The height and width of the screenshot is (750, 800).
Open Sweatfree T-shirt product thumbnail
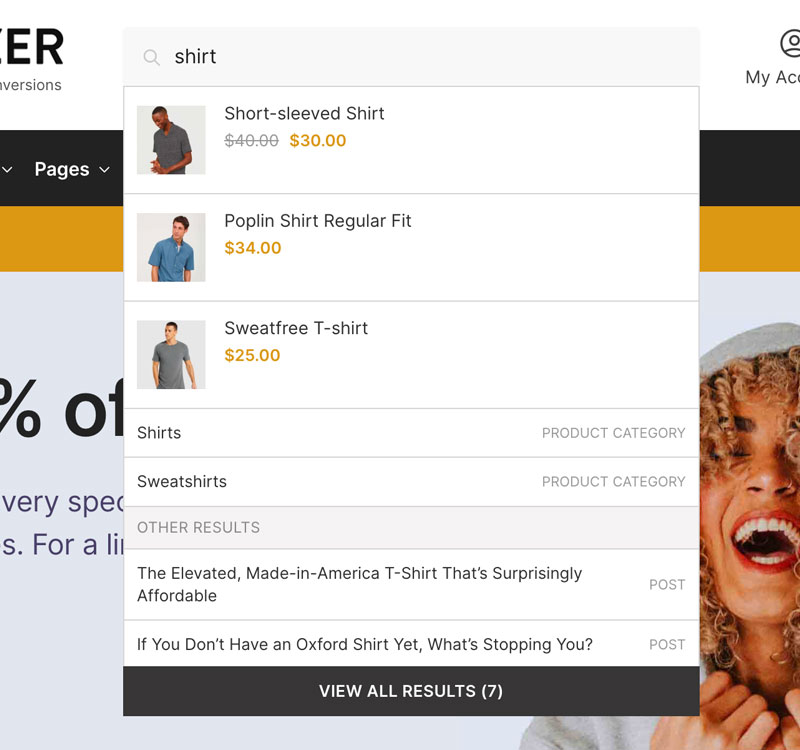click(x=171, y=355)
